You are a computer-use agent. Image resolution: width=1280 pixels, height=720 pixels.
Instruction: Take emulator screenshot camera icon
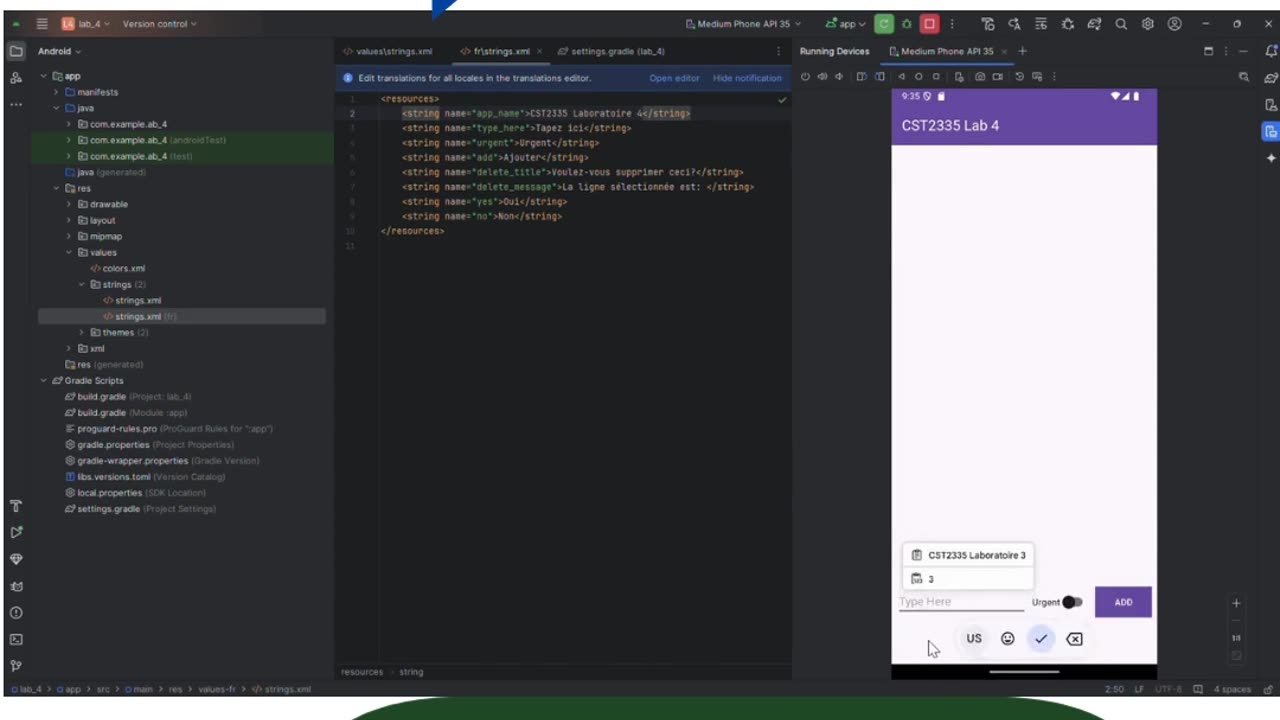click(980, 77)
